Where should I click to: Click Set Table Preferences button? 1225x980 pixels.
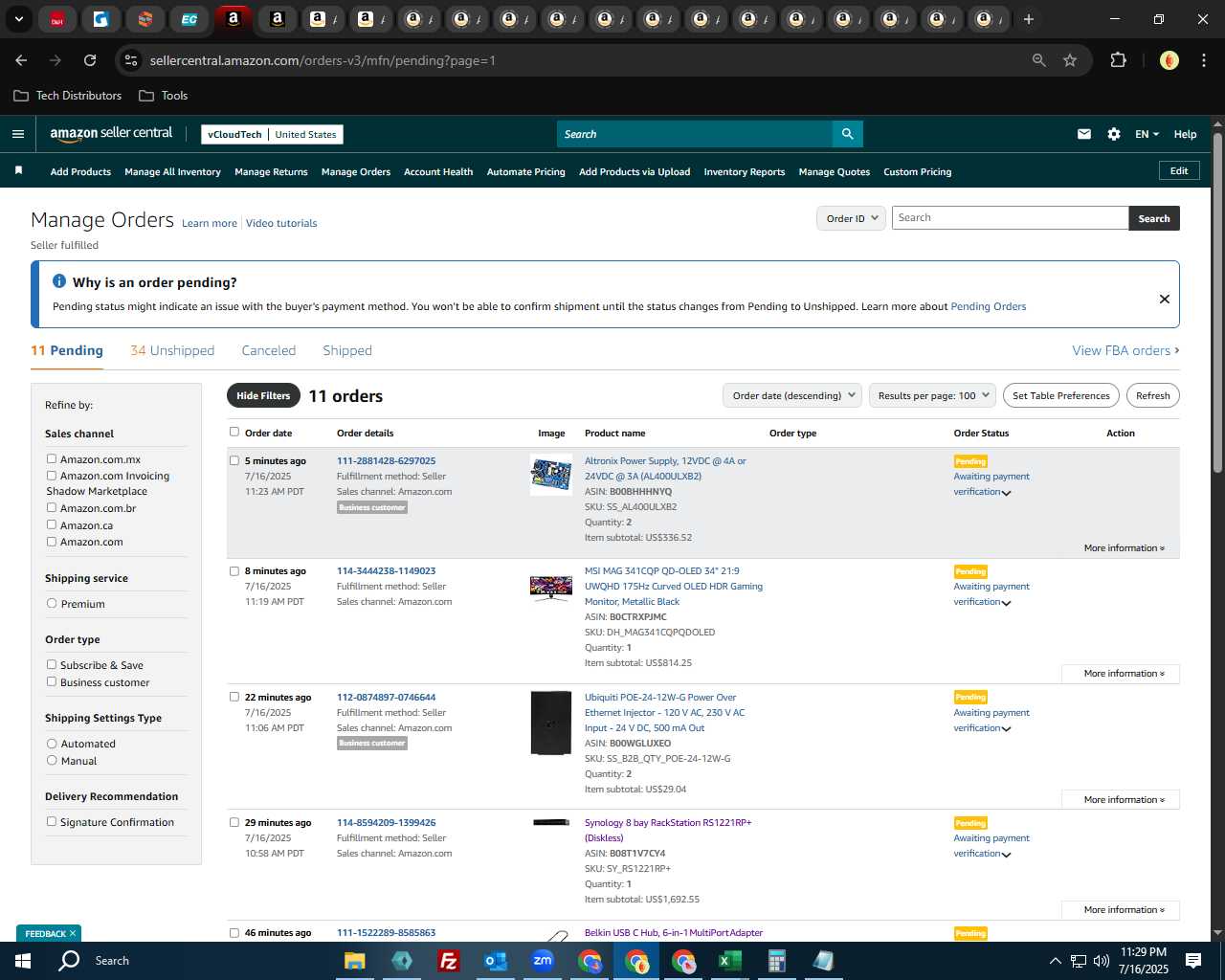coord(1061,395)
